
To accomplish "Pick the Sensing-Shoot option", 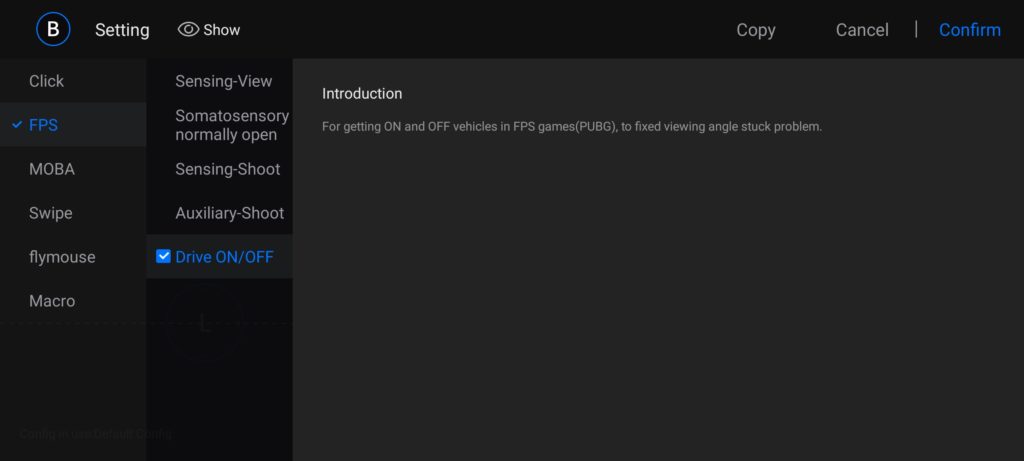I will pyautogui.click(x=227, y=169).
